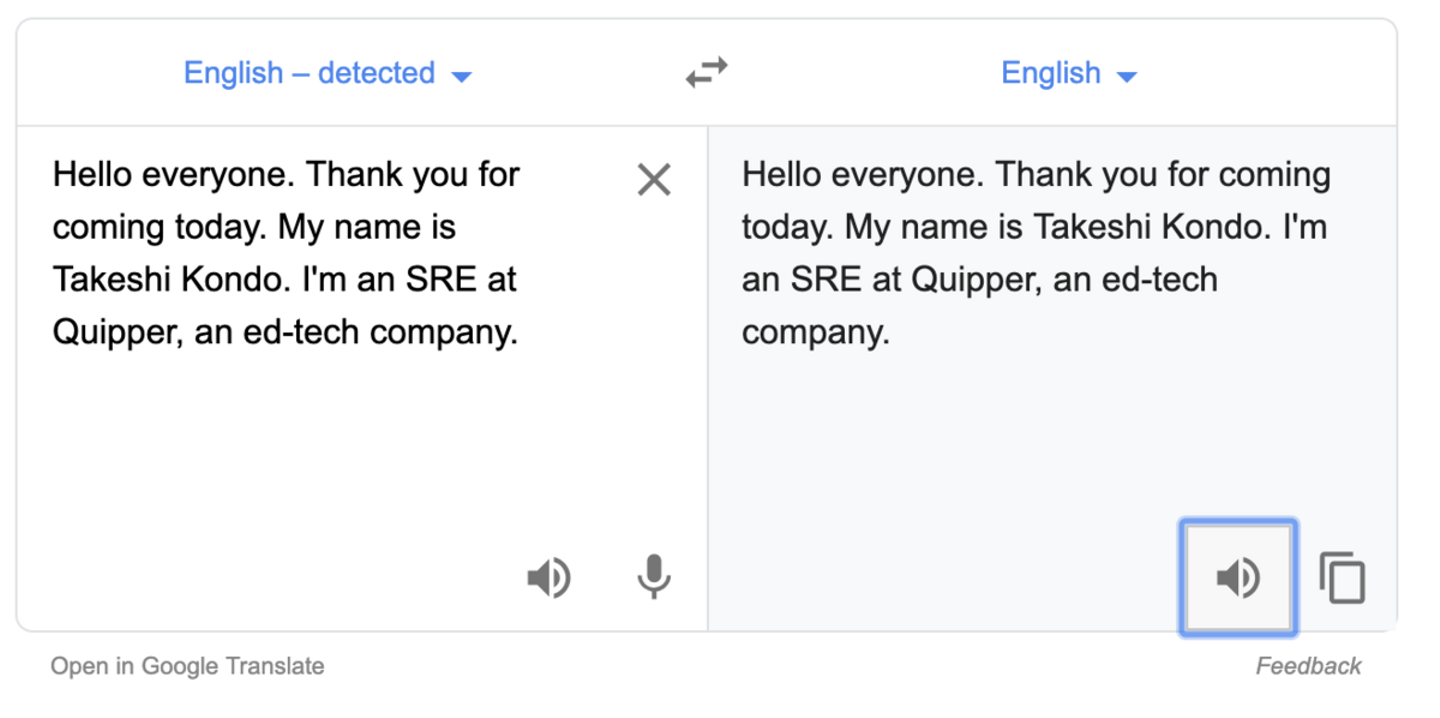Copy the translation to clipboard
Screen dimensions: 1440x718
pos(1342,578)
